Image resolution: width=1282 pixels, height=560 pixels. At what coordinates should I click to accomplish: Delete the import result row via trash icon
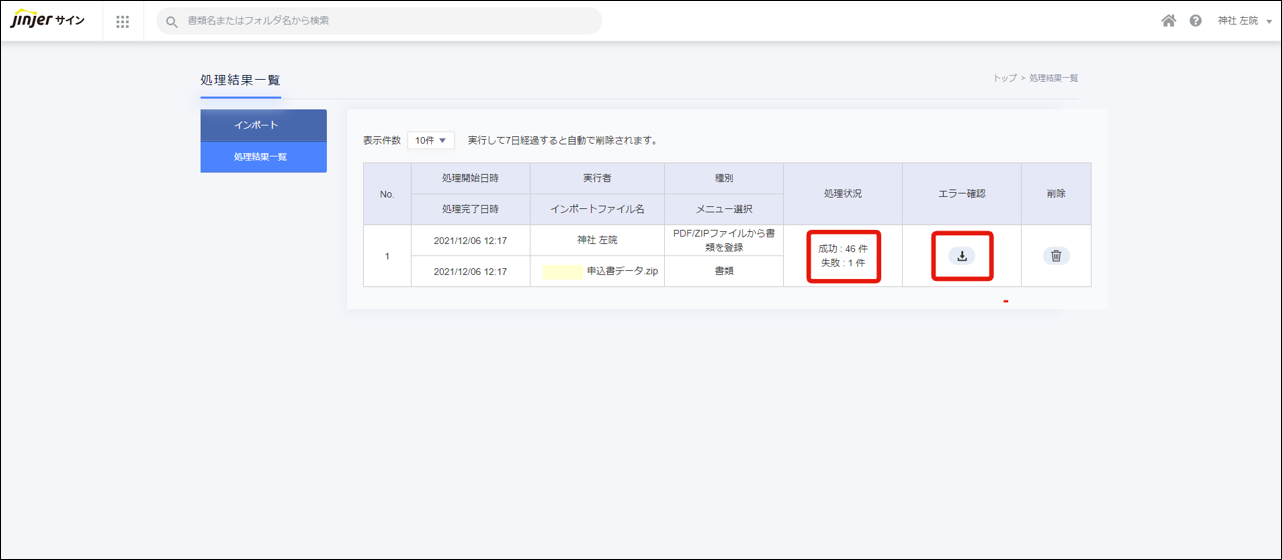(x=1055, y=256)
